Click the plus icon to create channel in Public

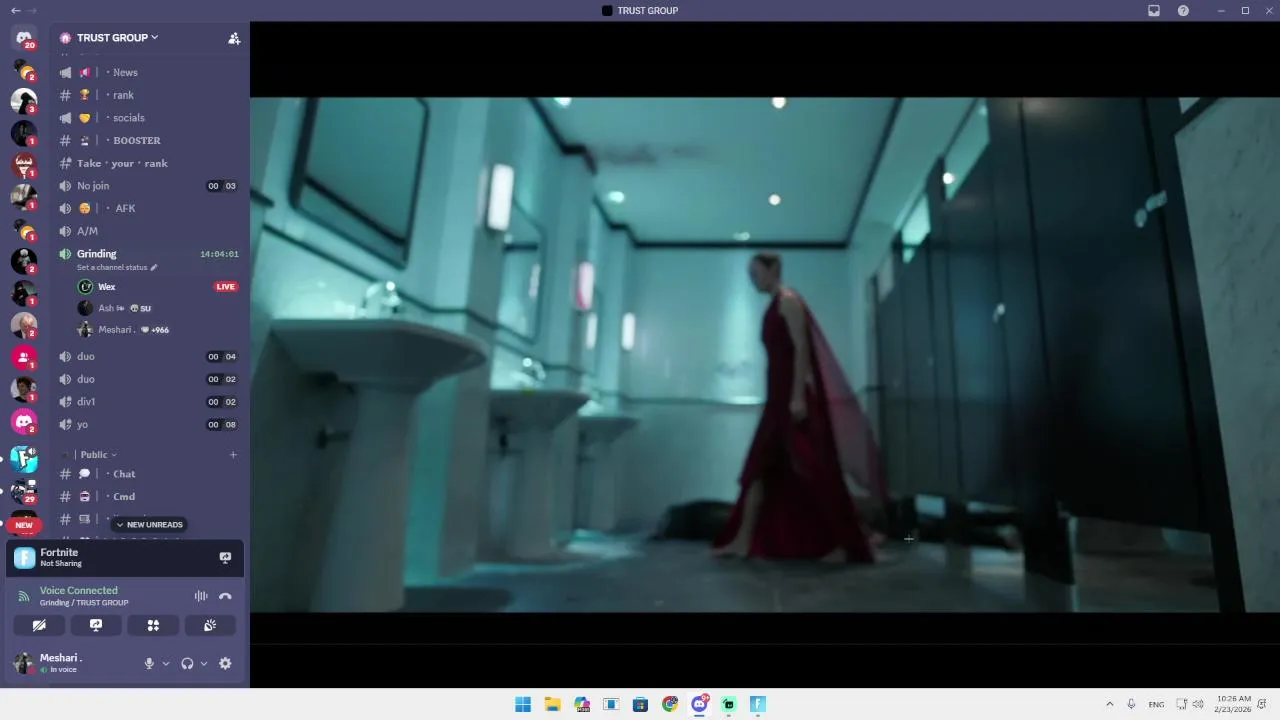click(x=233, y=454)
